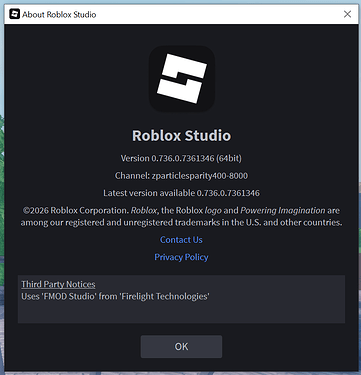Open the Privacy Policy link
Screen dimensions: 361x375
tap(181, 257)
